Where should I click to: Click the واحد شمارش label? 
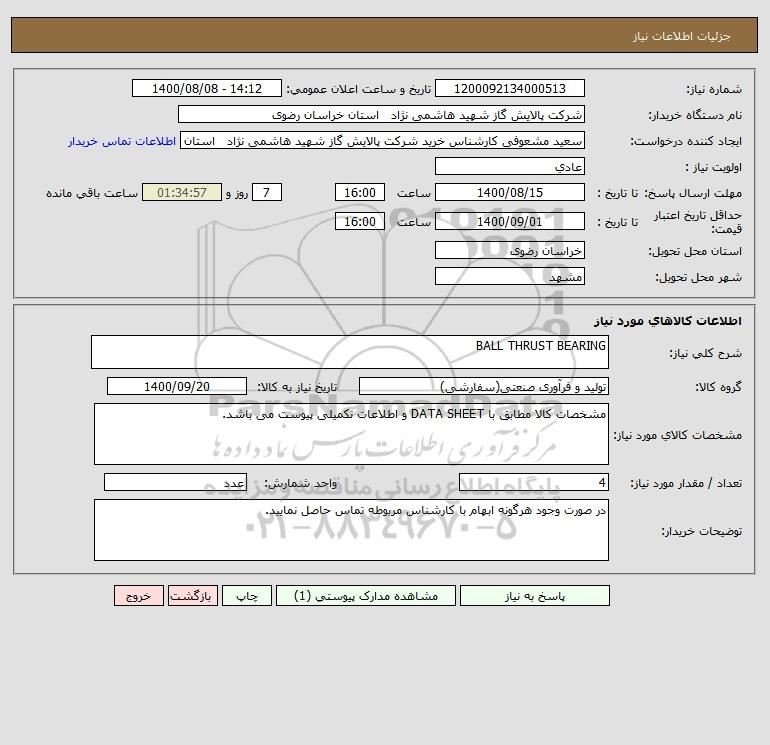point(301,483)
